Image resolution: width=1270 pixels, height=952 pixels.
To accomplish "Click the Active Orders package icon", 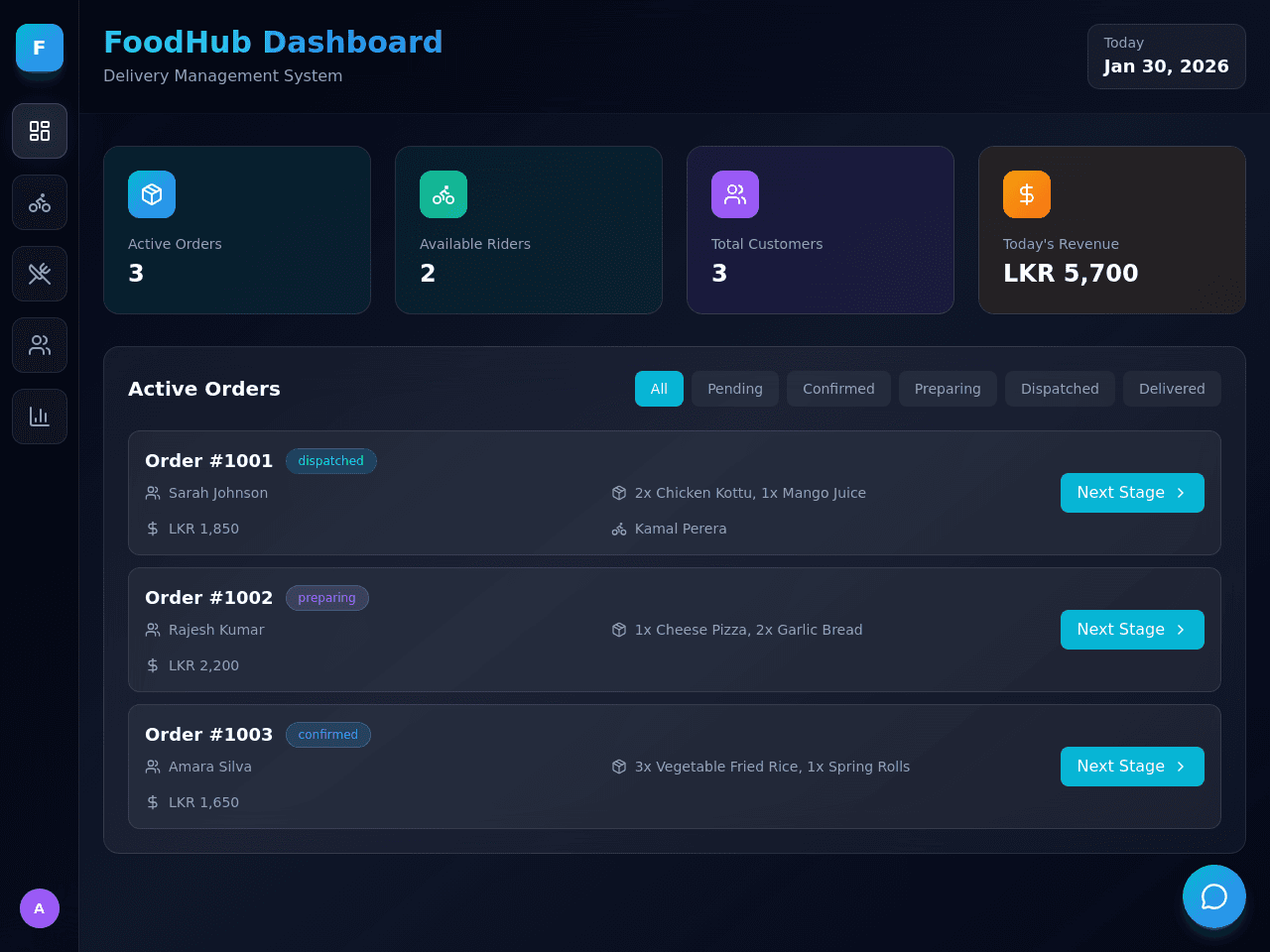I will pos(152,194).
